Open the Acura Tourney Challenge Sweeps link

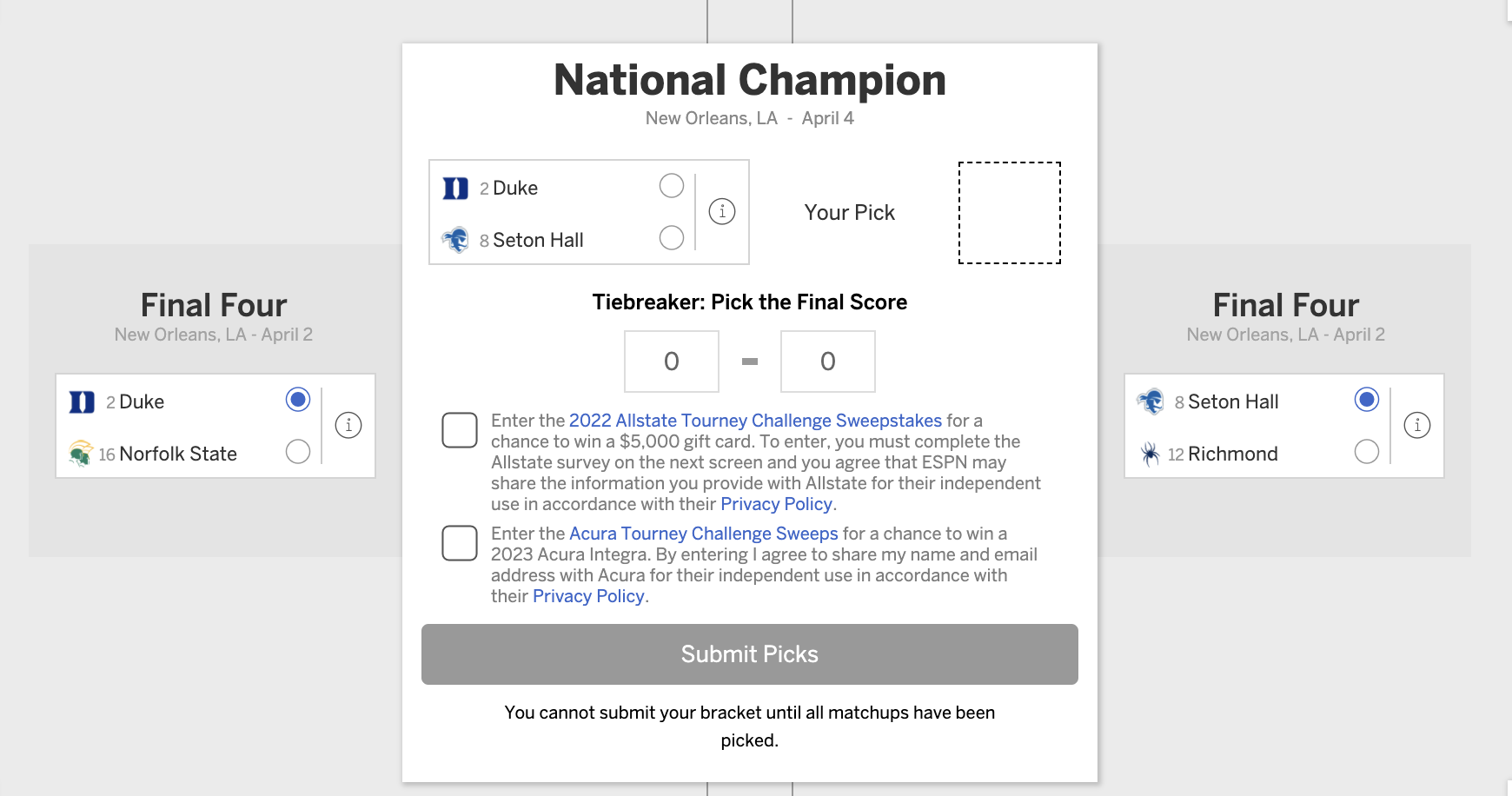click(x=703, y=534)
